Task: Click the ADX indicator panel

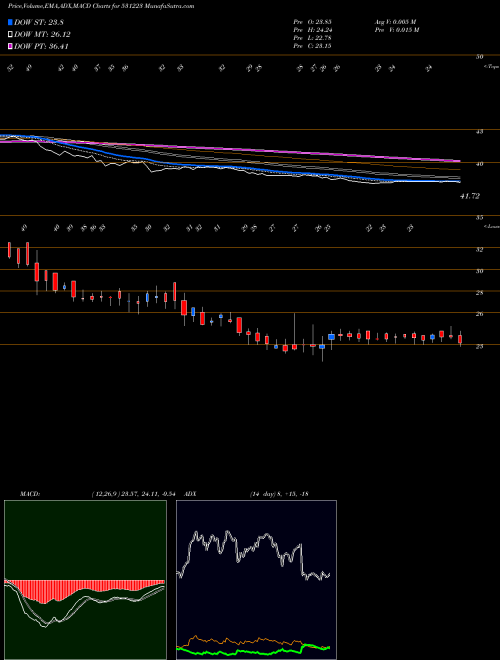Action: tap(256, 580)
